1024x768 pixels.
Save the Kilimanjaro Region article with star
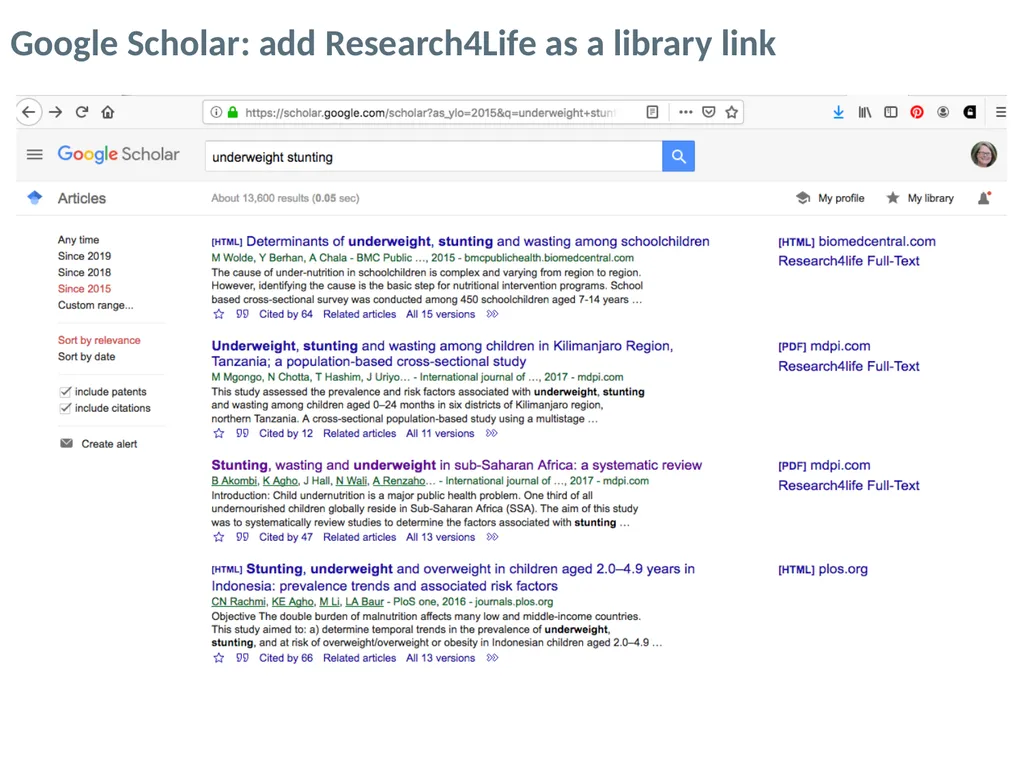point(219,433)
